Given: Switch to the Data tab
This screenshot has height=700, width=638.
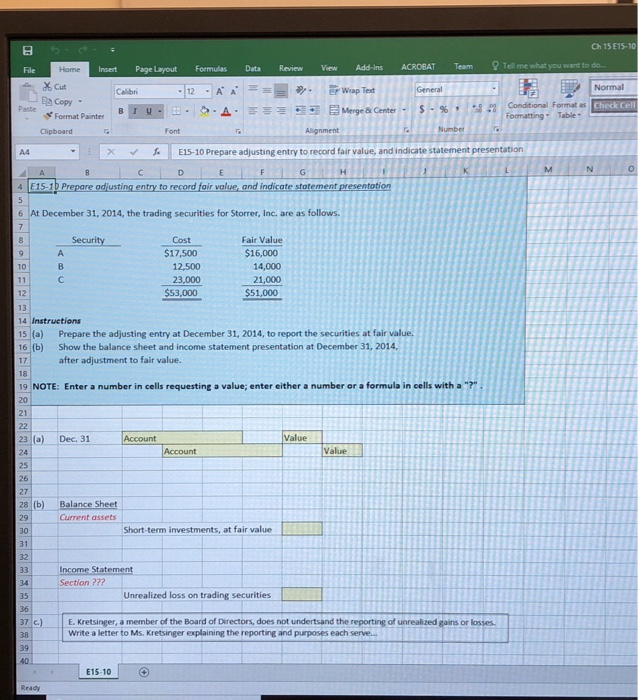Looking at the screenshot, I should coord(253,68).
